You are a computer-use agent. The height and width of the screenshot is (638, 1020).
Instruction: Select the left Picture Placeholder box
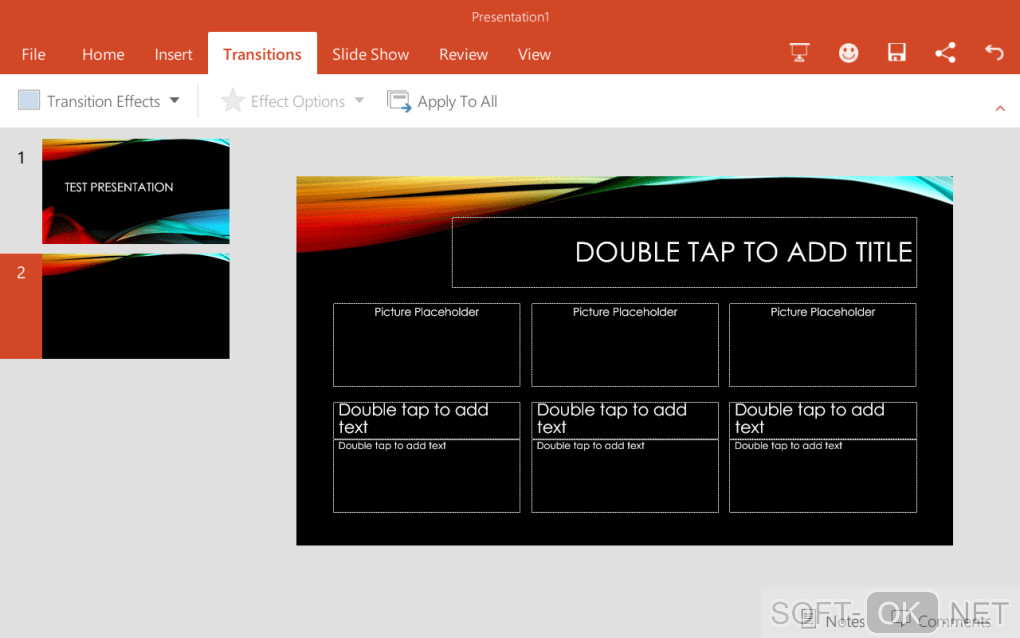[427, 345]
